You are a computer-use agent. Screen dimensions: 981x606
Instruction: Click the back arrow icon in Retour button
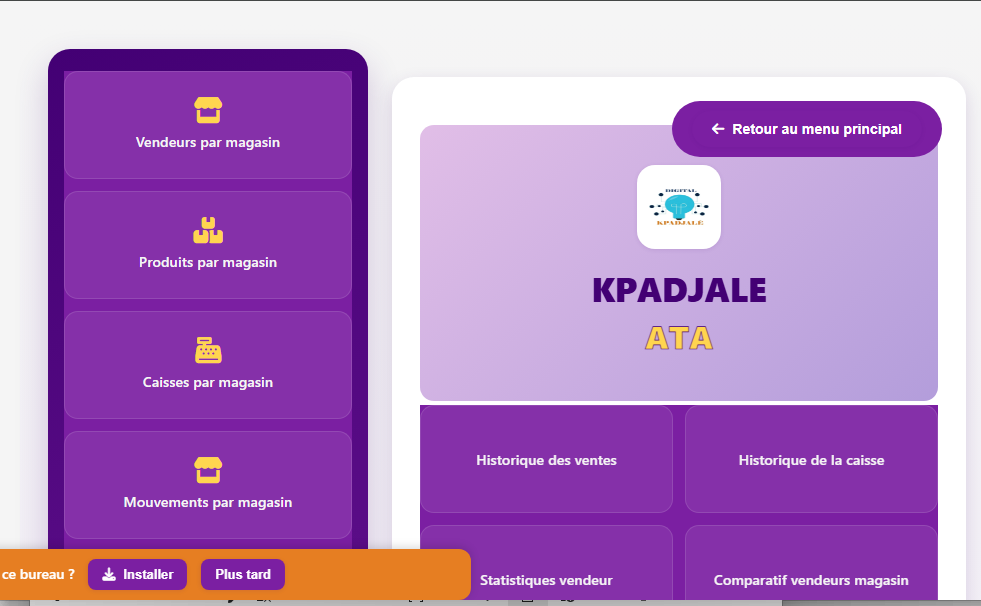[x=718, y=129]
